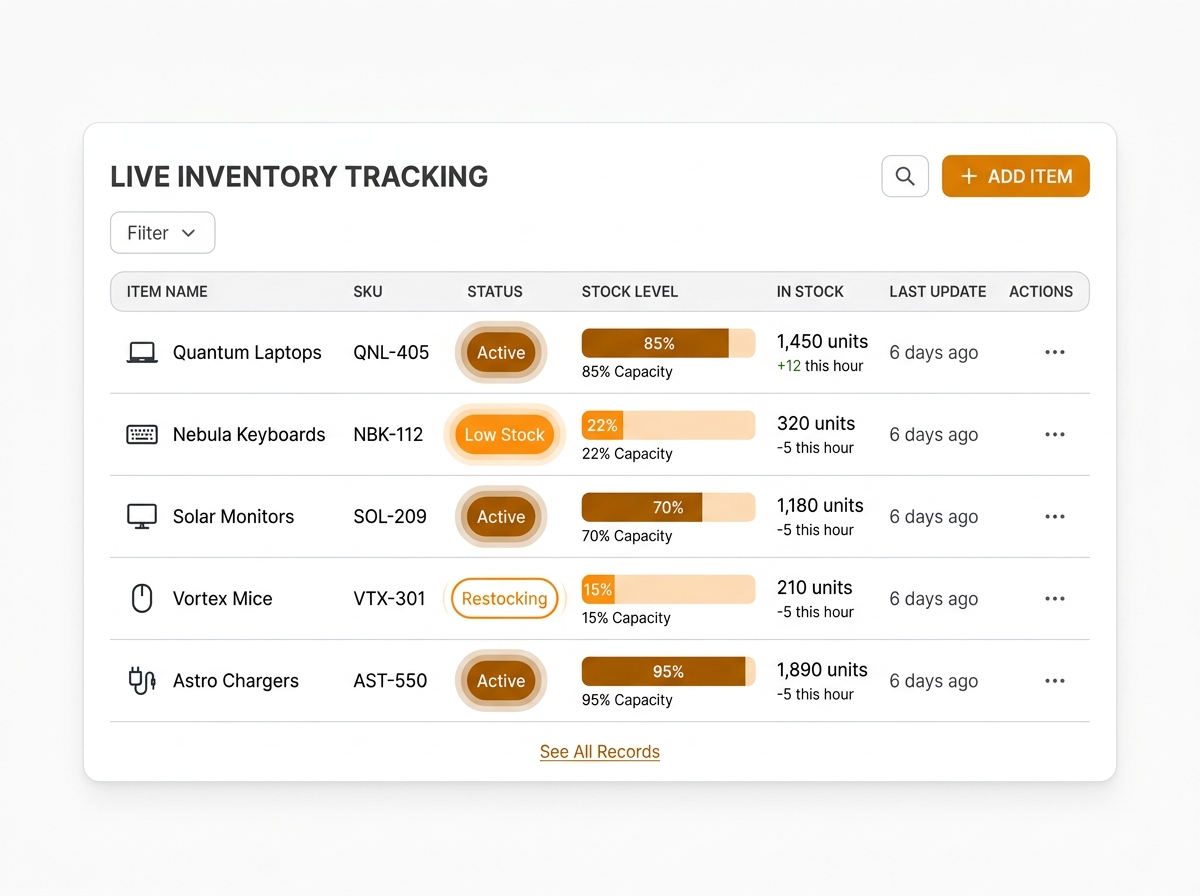This screenshot has height=896, width=1200.
Task: Sort by SKU column header
Action: (368, 292)
